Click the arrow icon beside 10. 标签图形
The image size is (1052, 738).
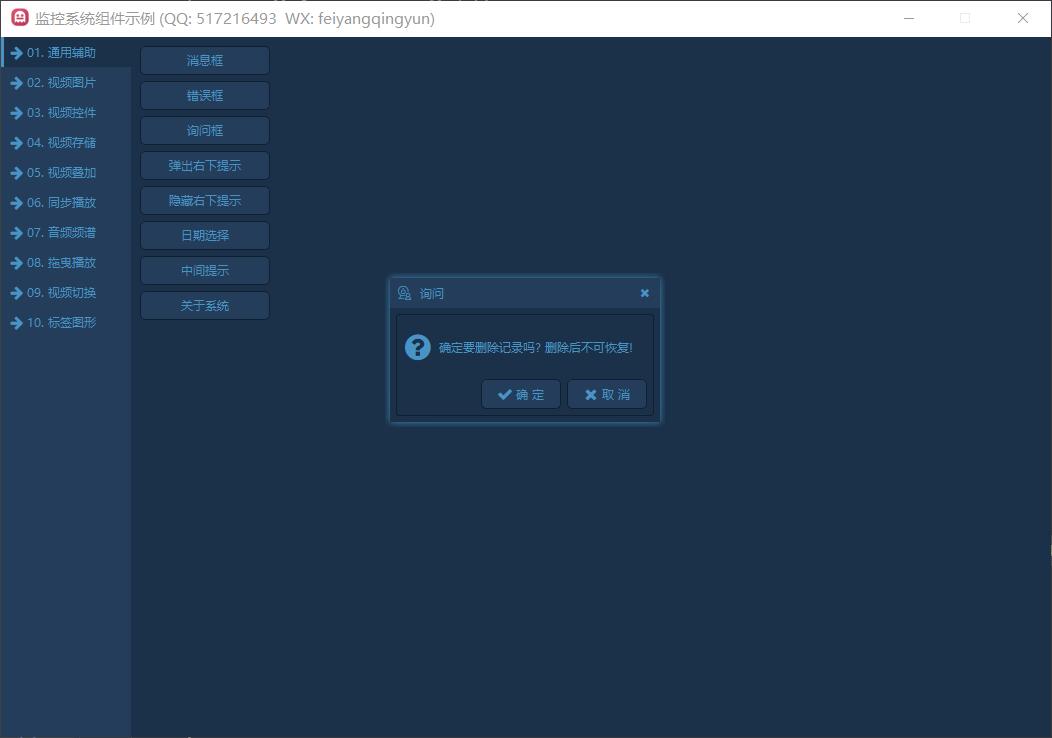coord(16,323)
